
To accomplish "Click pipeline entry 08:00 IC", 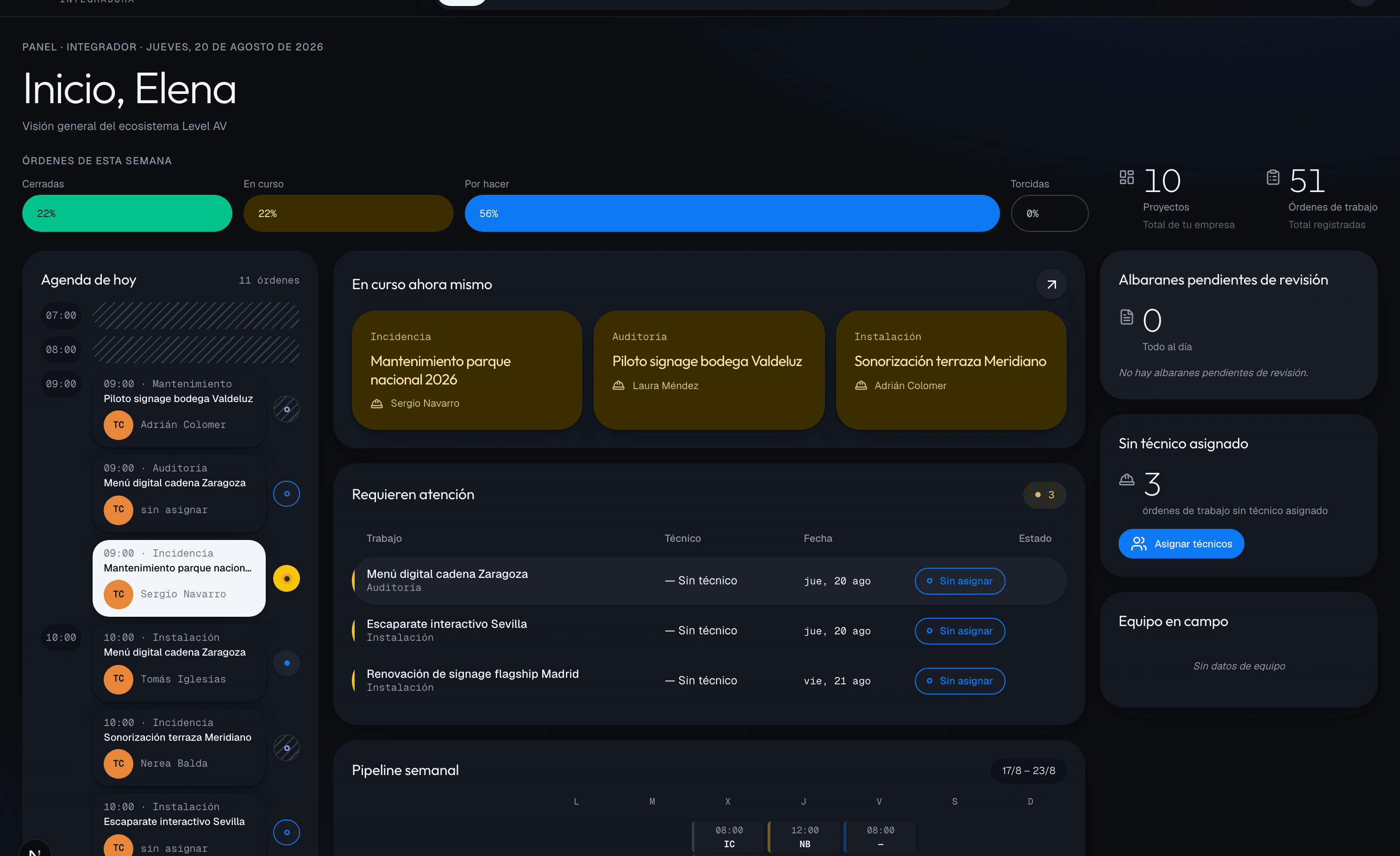I will (728, 837).
